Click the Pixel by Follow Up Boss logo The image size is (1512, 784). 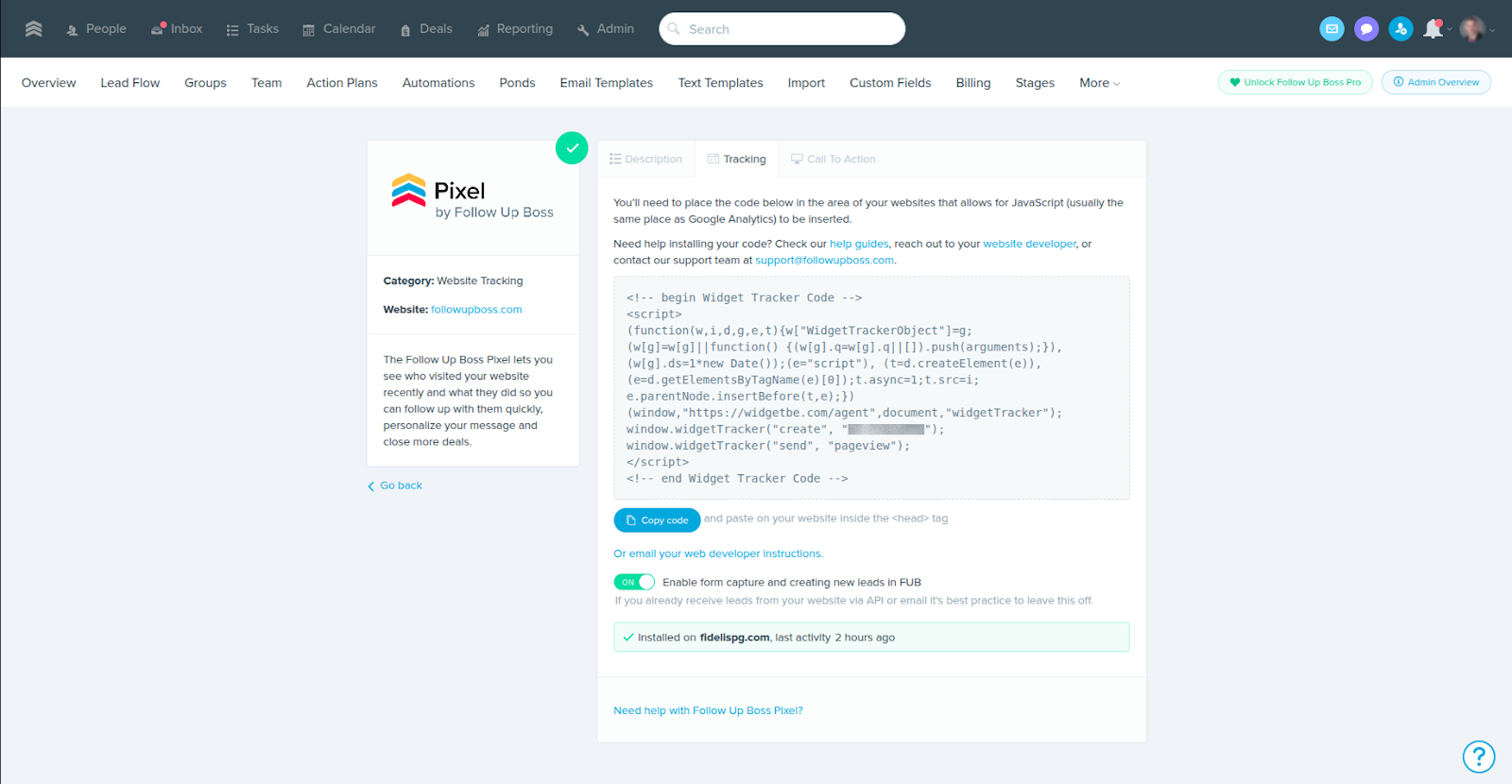tap(472, 196)
